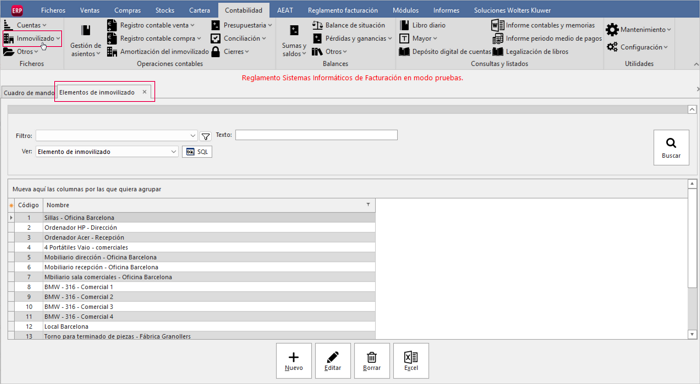700x384 pixels.
Task: Click the filter funnel icon
Action: tap(205, 136)
